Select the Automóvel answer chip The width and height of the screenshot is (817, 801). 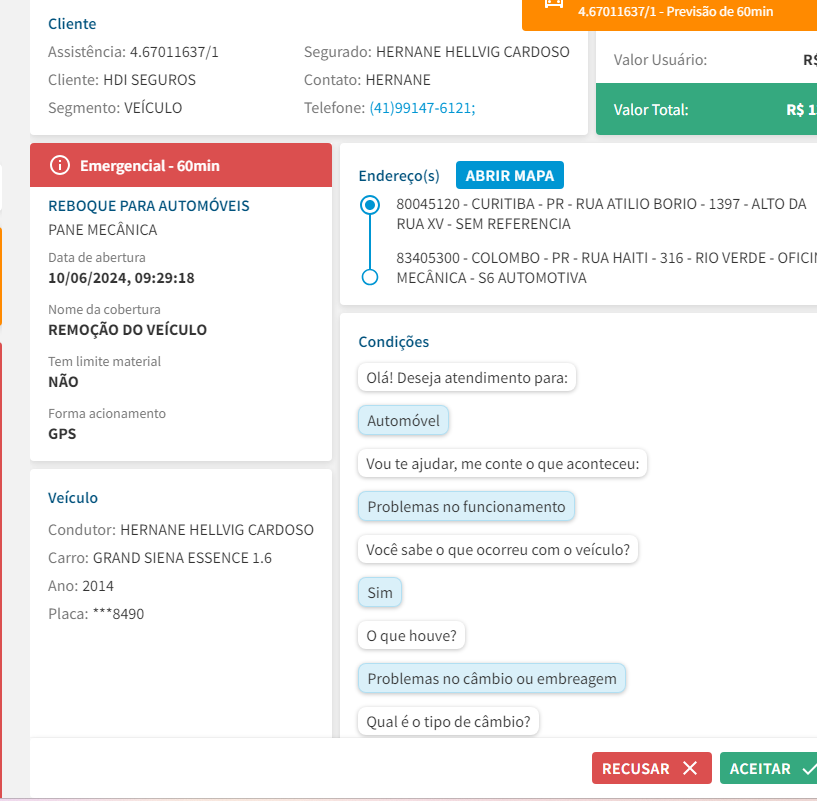click(403, 421)
